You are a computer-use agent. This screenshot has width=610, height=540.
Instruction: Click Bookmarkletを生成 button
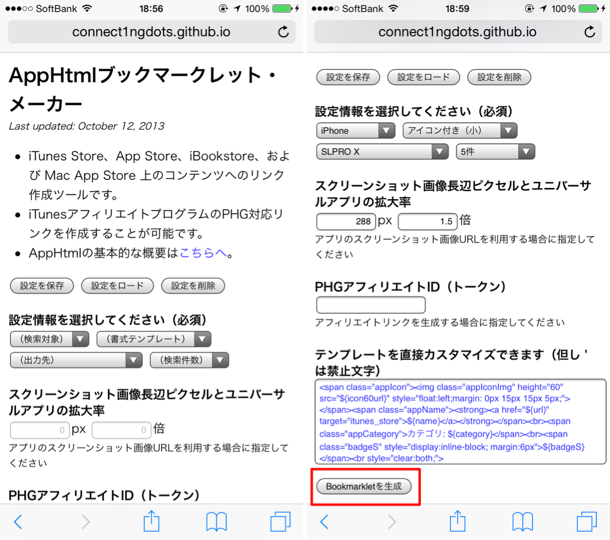(x=364, y=486)
